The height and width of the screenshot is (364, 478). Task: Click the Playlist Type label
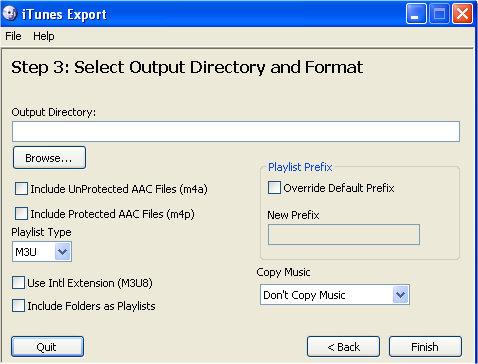(41, 232)
